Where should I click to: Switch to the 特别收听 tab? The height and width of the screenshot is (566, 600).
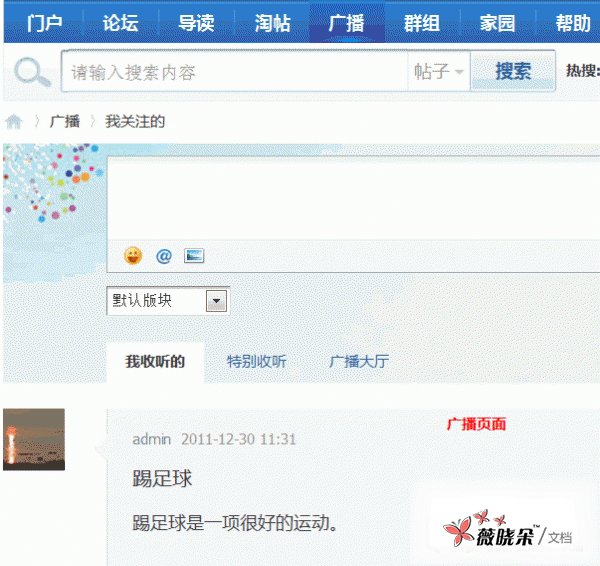(x=256, y=362)
